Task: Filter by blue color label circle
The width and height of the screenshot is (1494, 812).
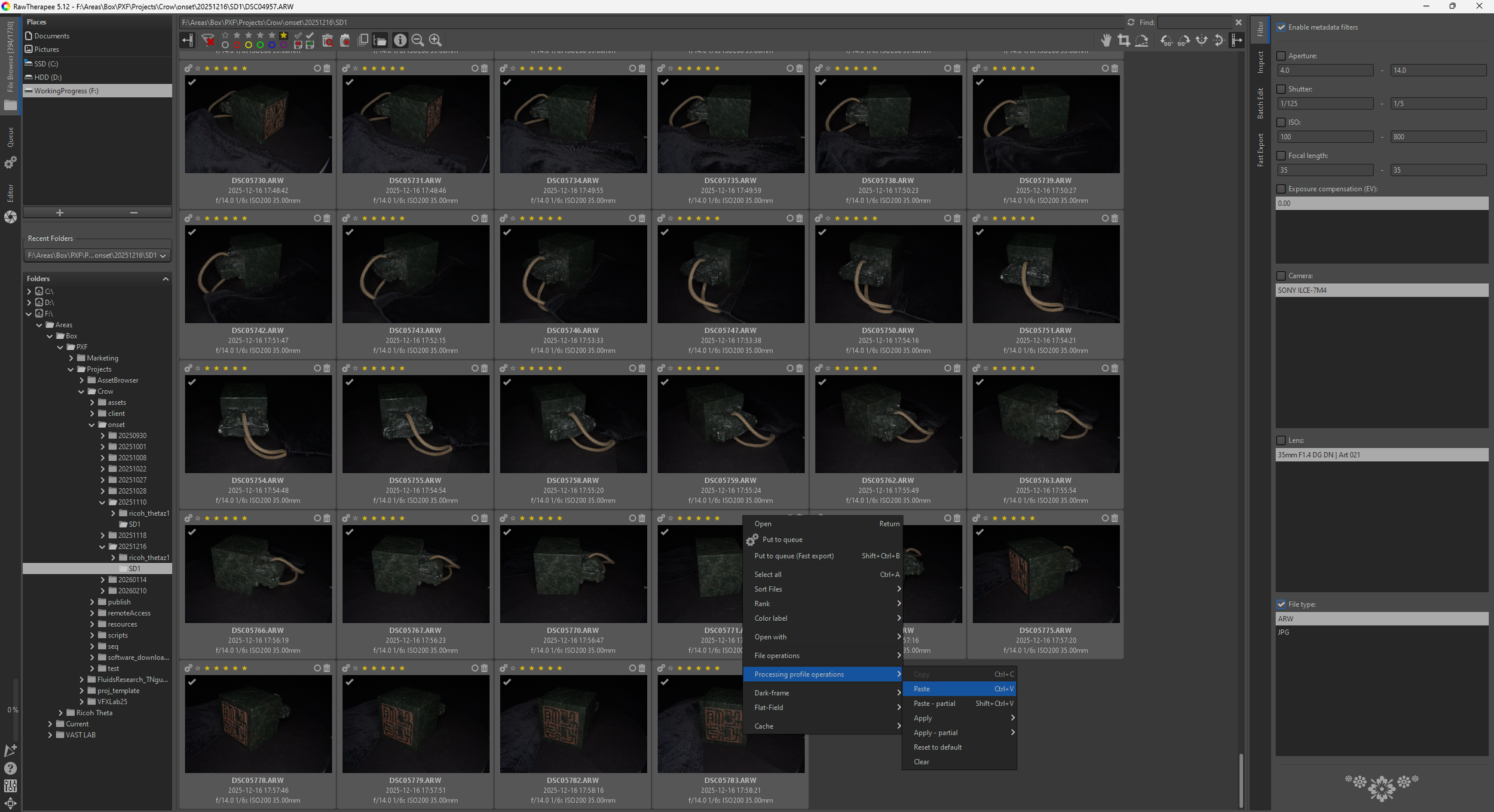Action: click(272, 45)
